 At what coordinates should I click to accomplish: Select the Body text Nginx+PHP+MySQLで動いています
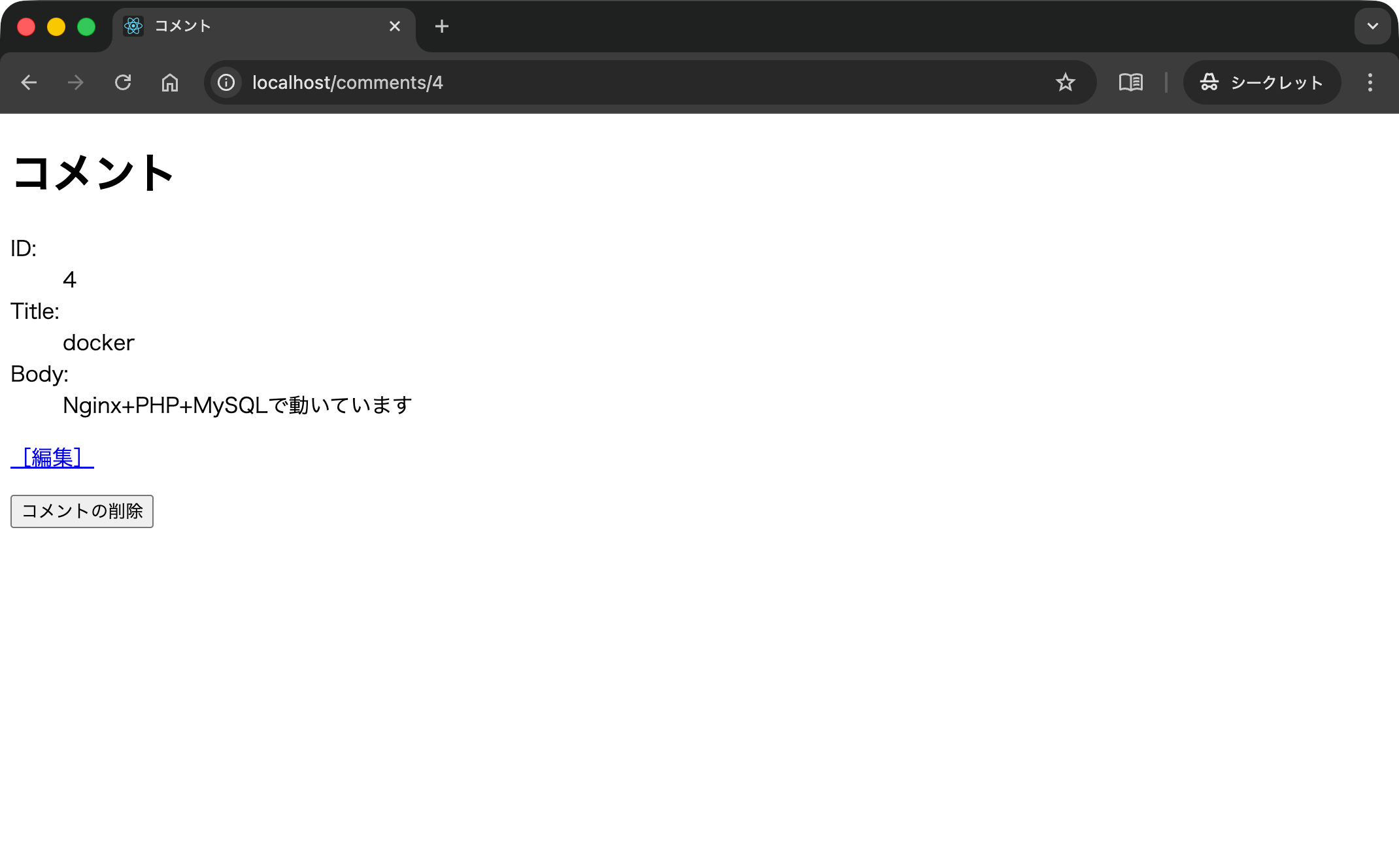(237, 405)
